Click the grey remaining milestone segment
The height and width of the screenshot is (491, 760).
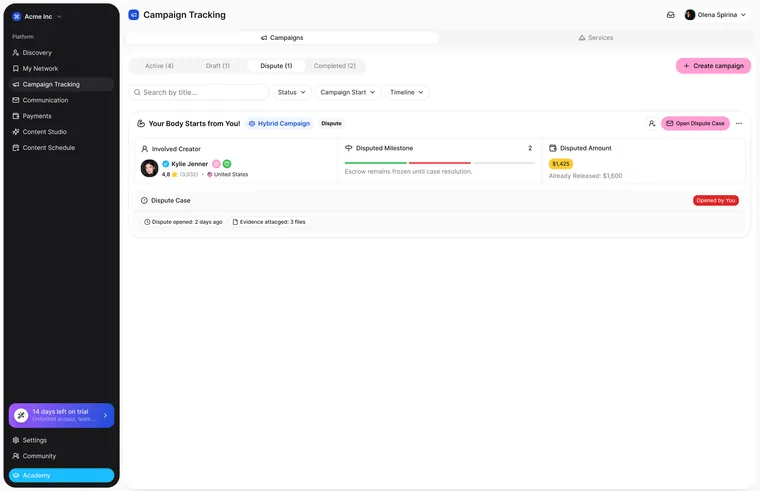(x=504, y=163)
